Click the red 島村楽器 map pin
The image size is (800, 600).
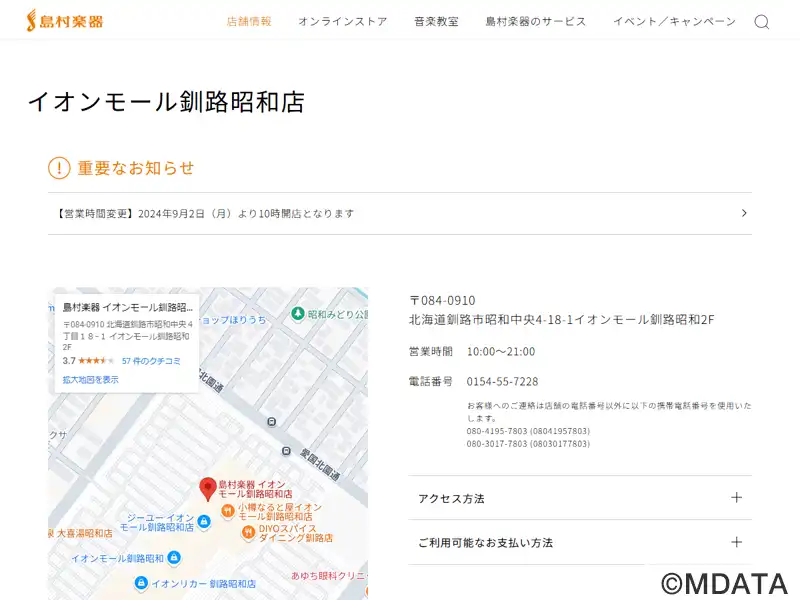pyautogui.click(x=208, y=489)
